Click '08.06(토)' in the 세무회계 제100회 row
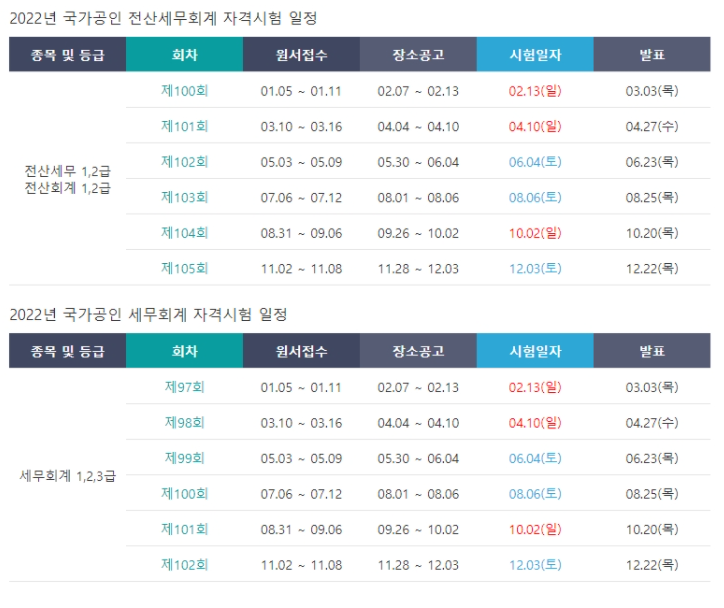Viewport: 724px width, 608px height. click(535, 494)
